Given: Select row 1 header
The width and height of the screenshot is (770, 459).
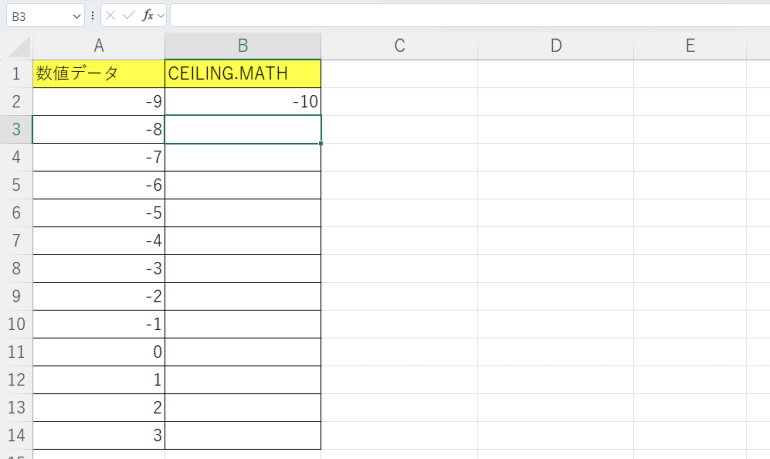Looking at the screenshot, I should (16, 74).
